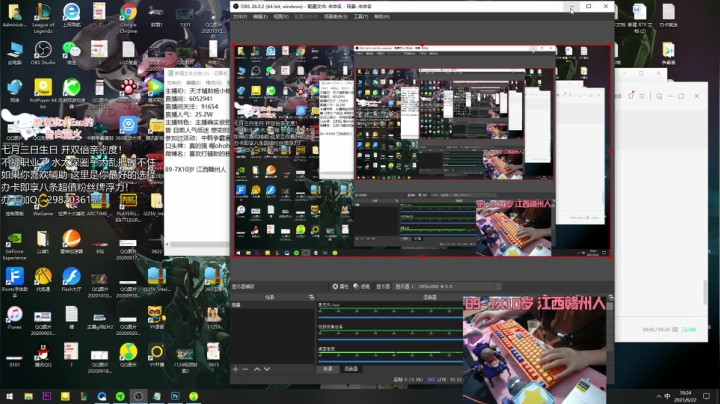This screenshot has height=404, width=720.
Task: Open the QQ音乐 desktop shortcut
Action: (x=128, y=356)
